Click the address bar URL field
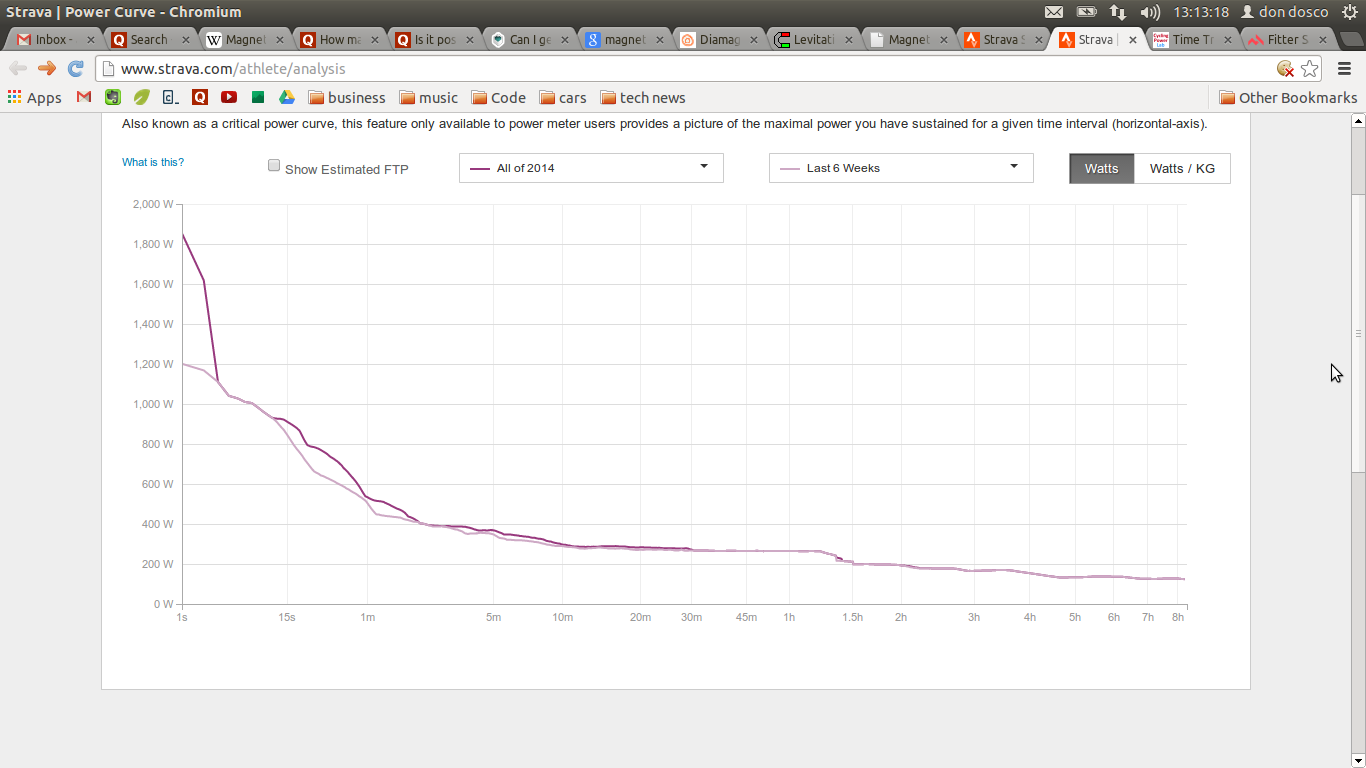Screen dimensions: 1366x768 (x=690, y=69)
